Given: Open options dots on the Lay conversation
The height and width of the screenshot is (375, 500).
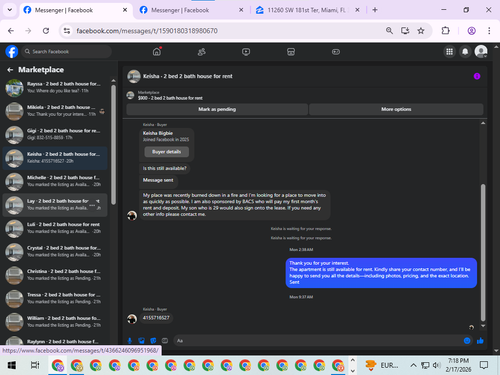Looking at the screenshot, I should pyautogui.click(x=92, y=205).
